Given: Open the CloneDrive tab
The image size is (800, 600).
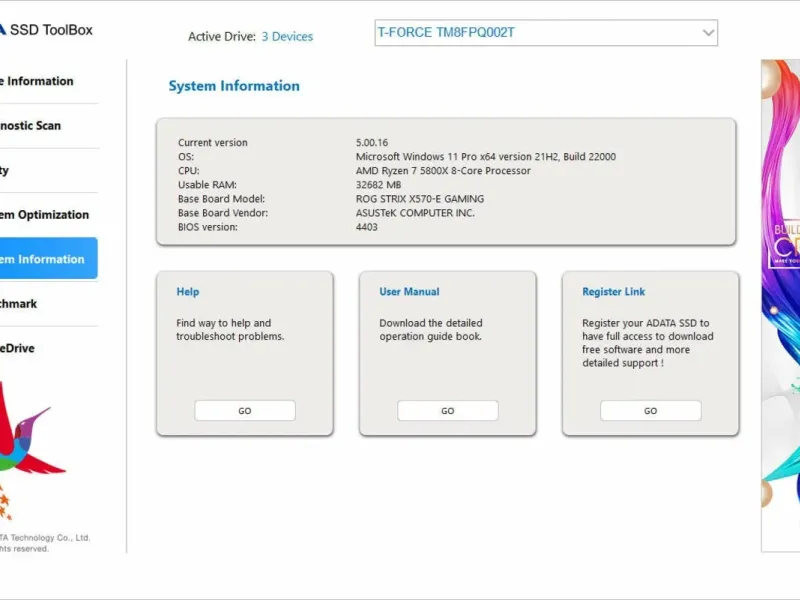Looking at the screenshot, I should pos(48,348).
